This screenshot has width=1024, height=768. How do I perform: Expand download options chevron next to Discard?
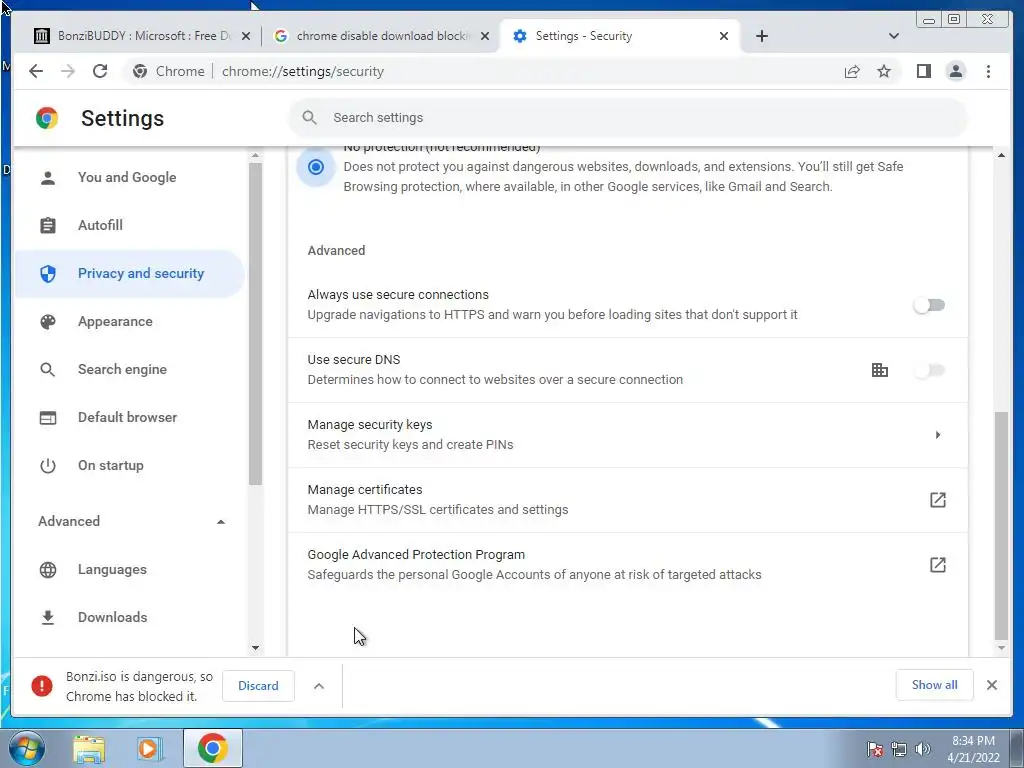(319, 686)
